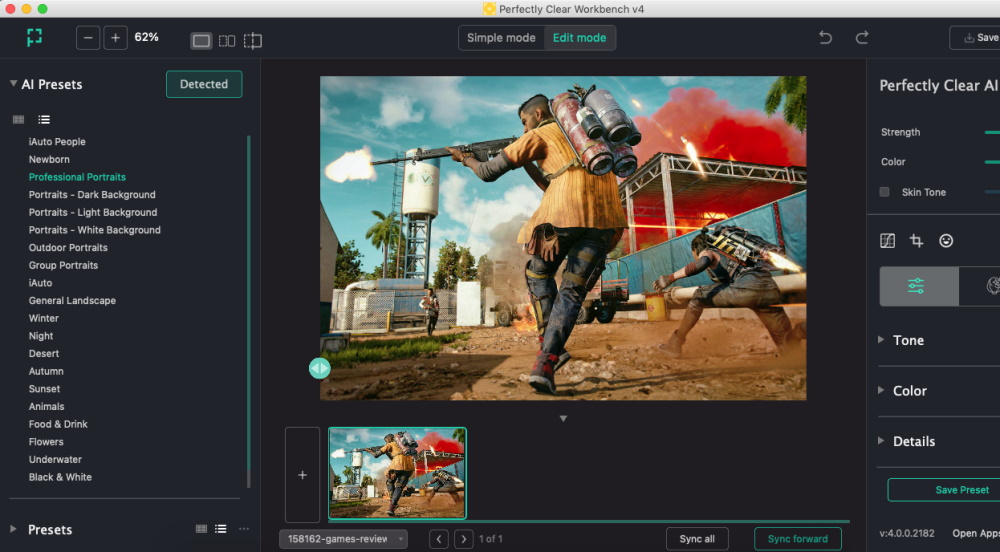The width and height of the screenshot is (1000, 552).
Task: Switch to split compare view
Action: coord(253,41)
